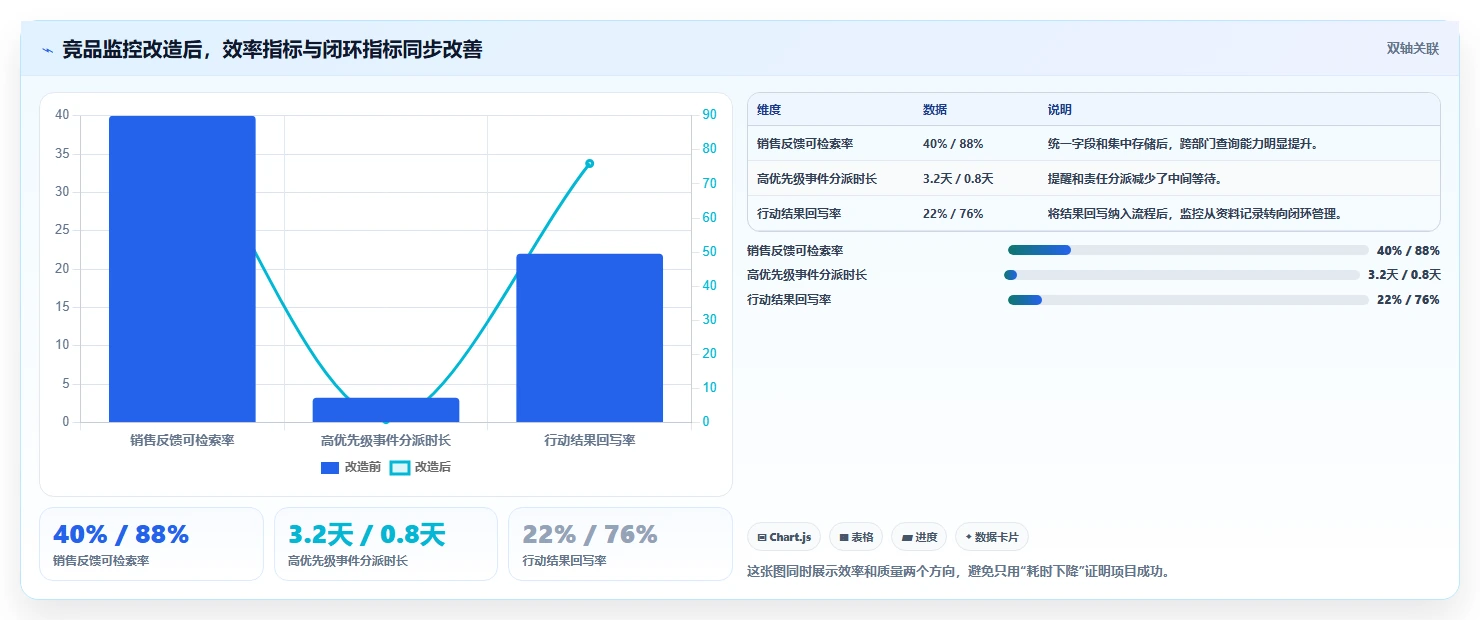The width and height of the screenshot is (1480, 620).
Task: Click the description starting 统一字段和集中存储后
Action: coord(1184,144)
